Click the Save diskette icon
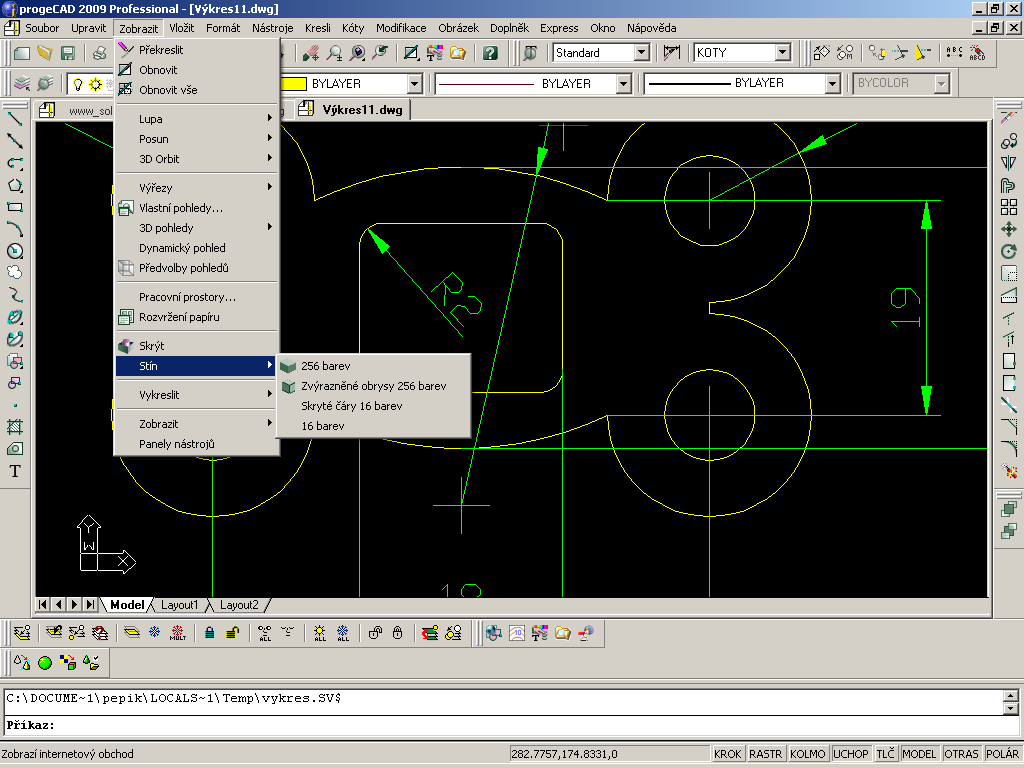 pos(68,53)
